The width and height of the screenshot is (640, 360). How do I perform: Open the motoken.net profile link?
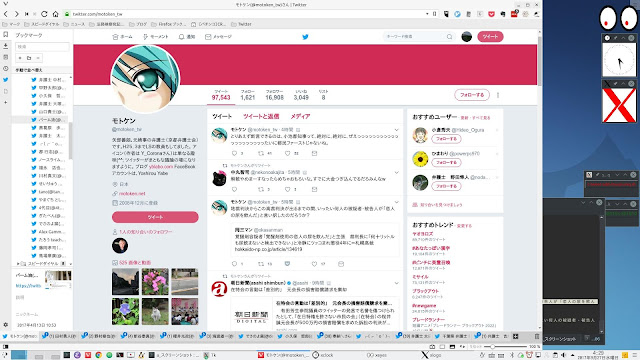click(132, 193)
